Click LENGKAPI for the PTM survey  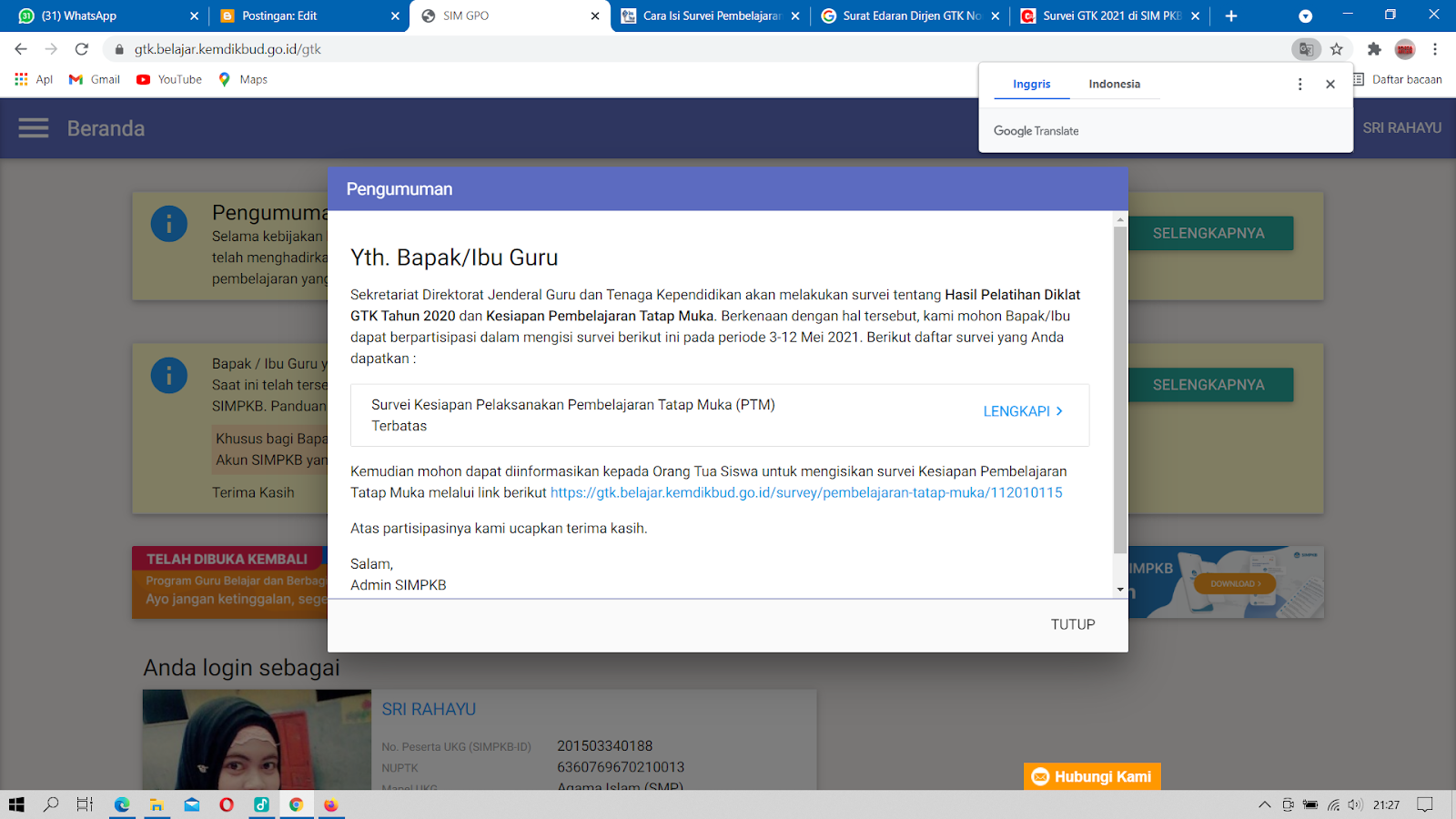tap(1023, 411)
